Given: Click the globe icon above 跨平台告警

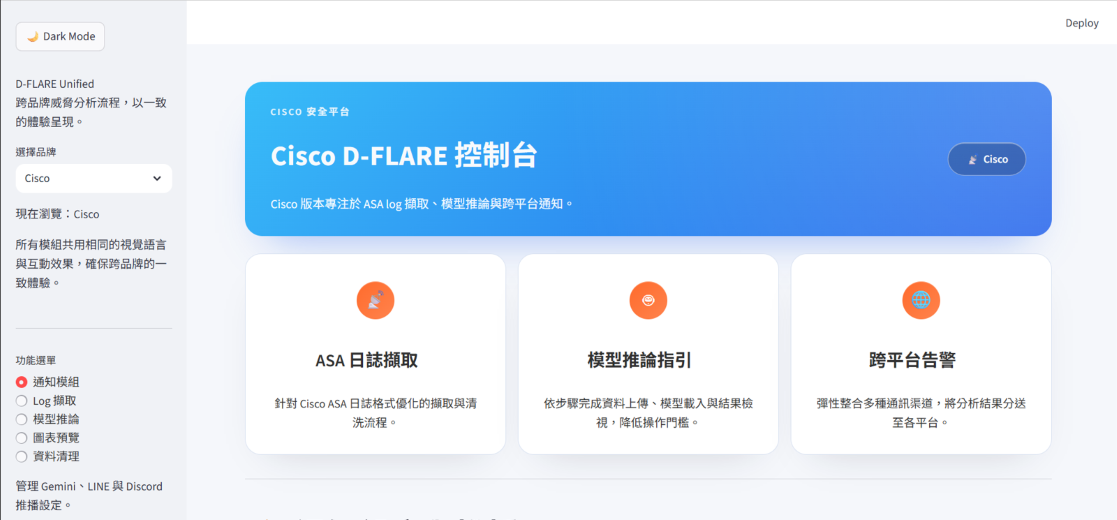Looking at the screenshot, I should (921, 300).
